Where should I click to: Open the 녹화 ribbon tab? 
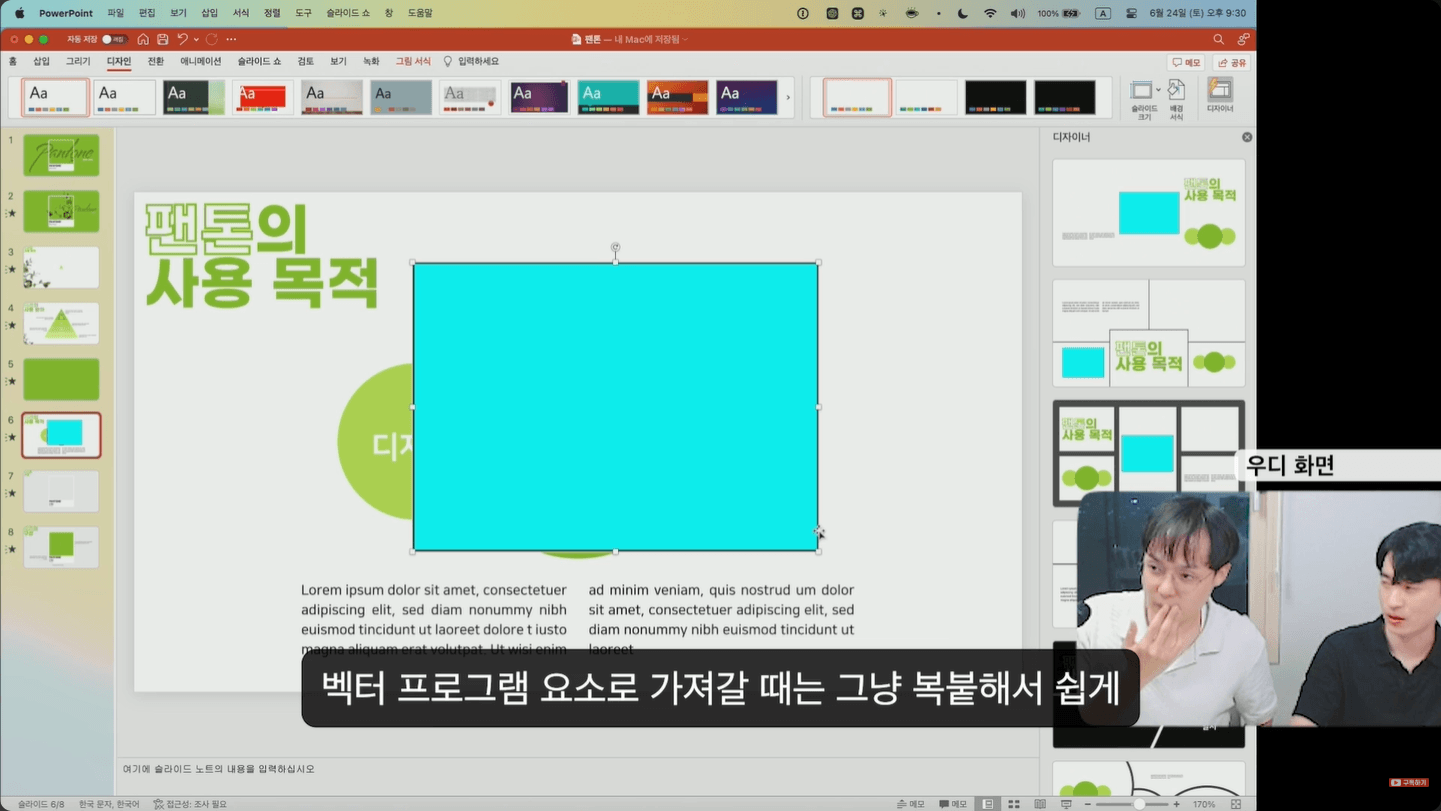pos(371,61)
